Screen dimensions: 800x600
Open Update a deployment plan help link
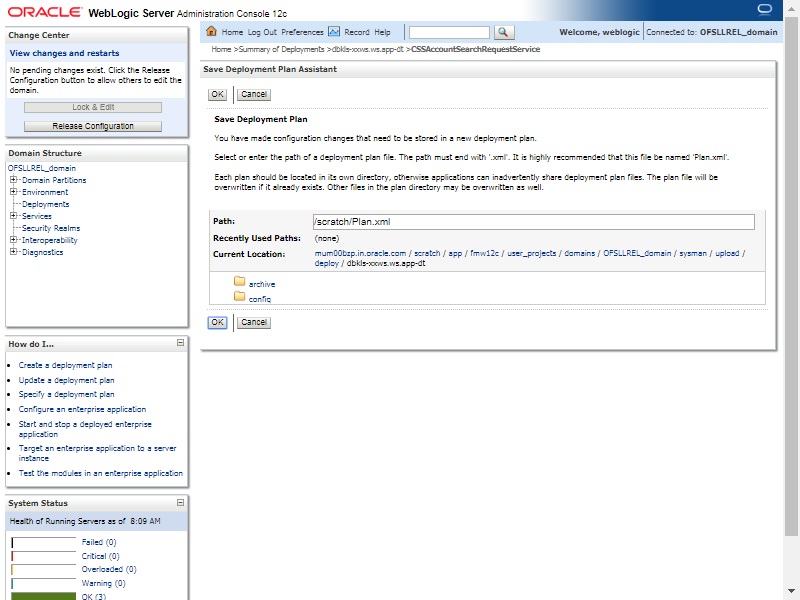(x=66, y=380)
